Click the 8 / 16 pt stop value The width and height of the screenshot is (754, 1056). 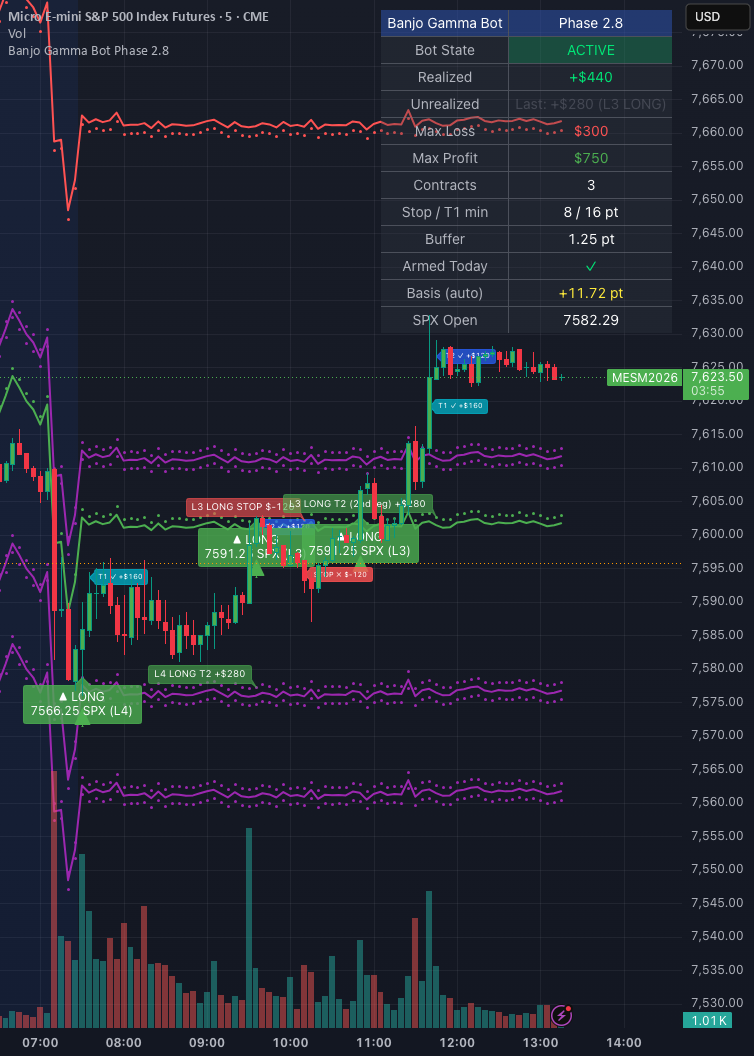pos(590,212)
